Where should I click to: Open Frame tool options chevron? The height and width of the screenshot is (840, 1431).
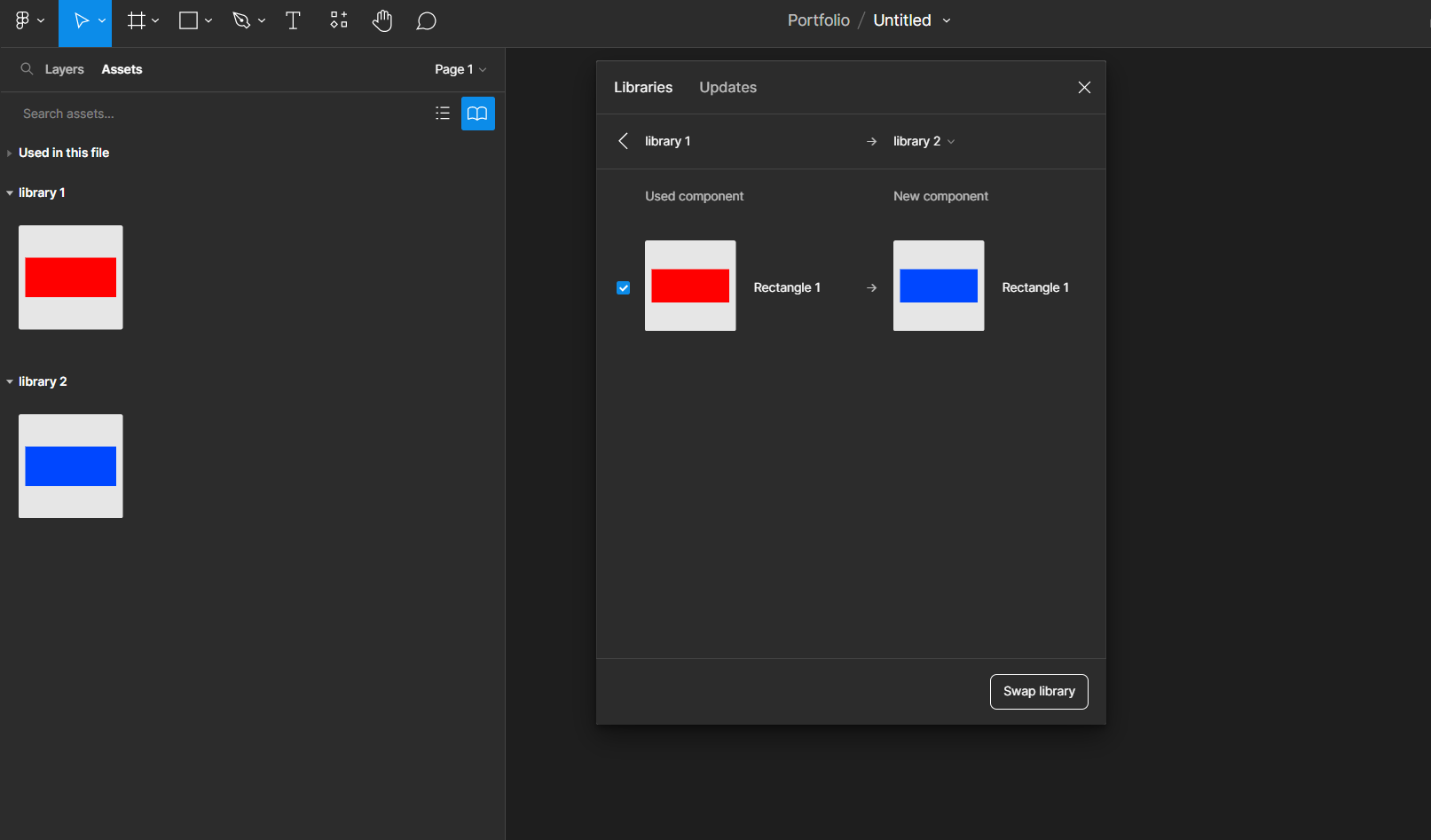155,21
